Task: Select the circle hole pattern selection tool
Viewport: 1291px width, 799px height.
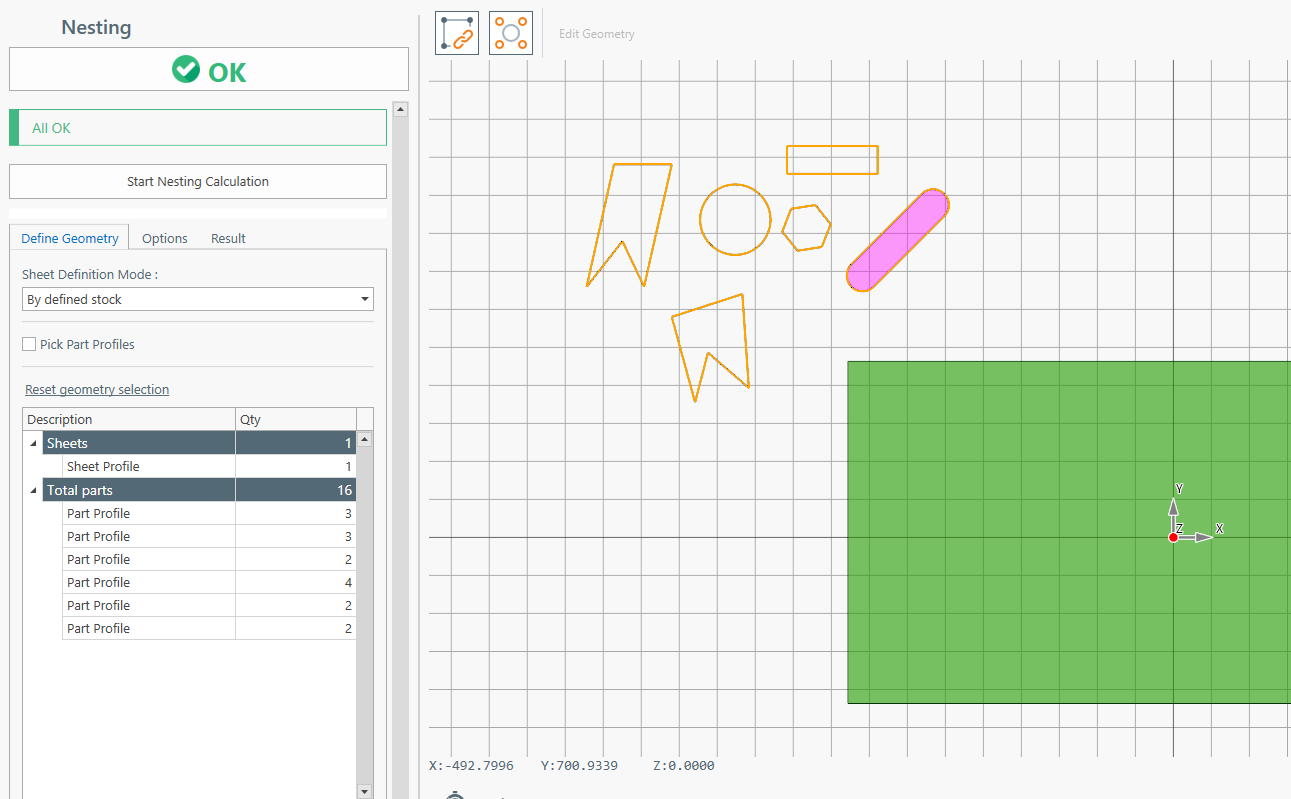Action: pos(511,33)
